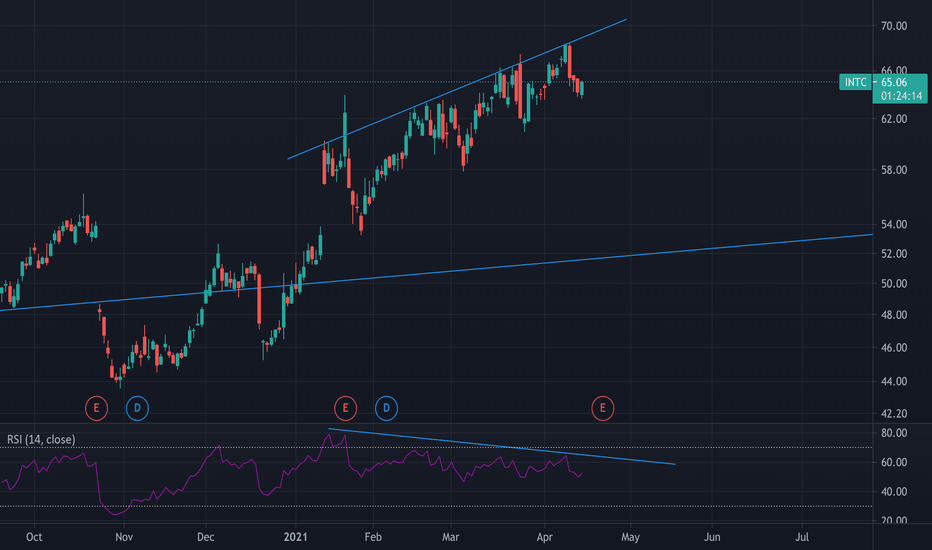Click the Dec label on the time axis

pyautogui.click(x=205, y=537)
